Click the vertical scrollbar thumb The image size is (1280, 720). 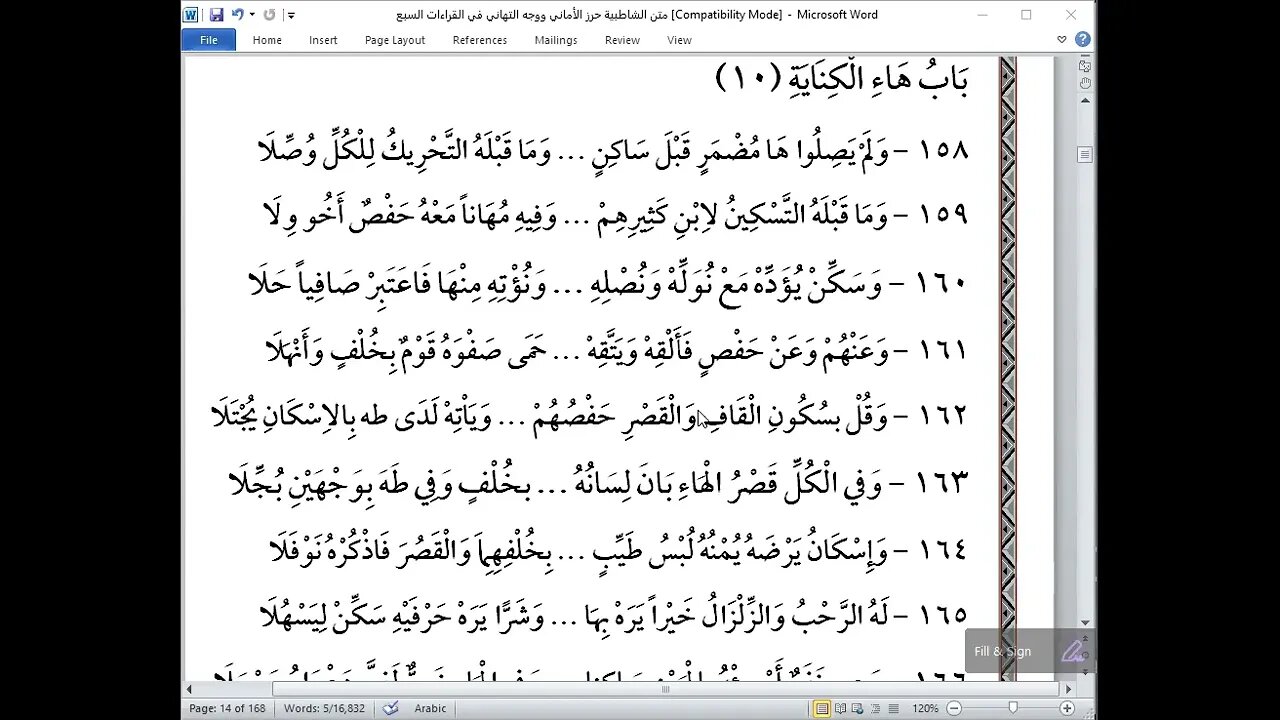point(1085,154)
